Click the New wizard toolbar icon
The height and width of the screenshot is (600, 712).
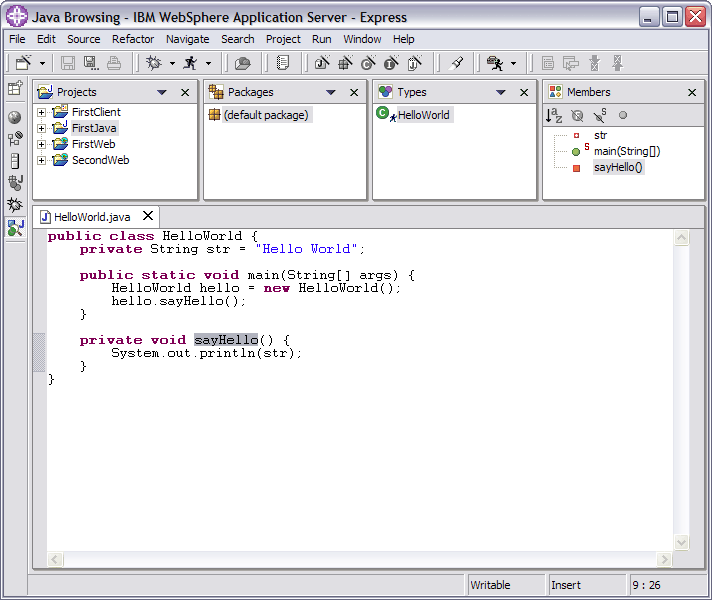[x=23, y=63]
